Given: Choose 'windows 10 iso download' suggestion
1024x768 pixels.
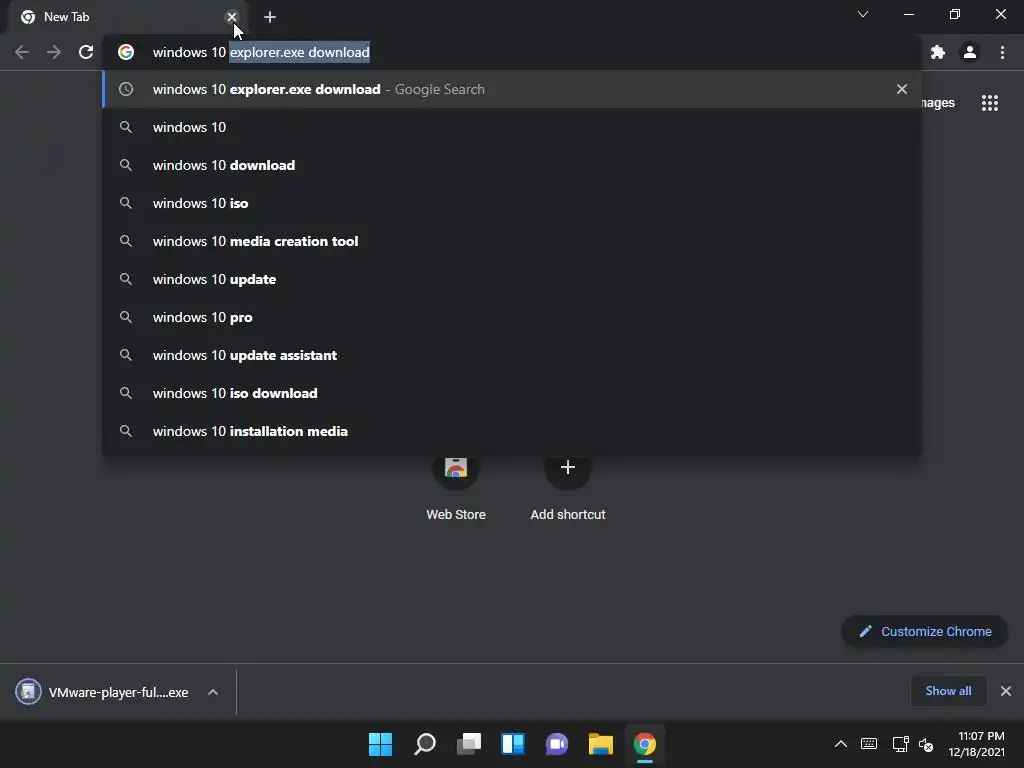Looking at the screenshot, I should [x=512, y=393].
